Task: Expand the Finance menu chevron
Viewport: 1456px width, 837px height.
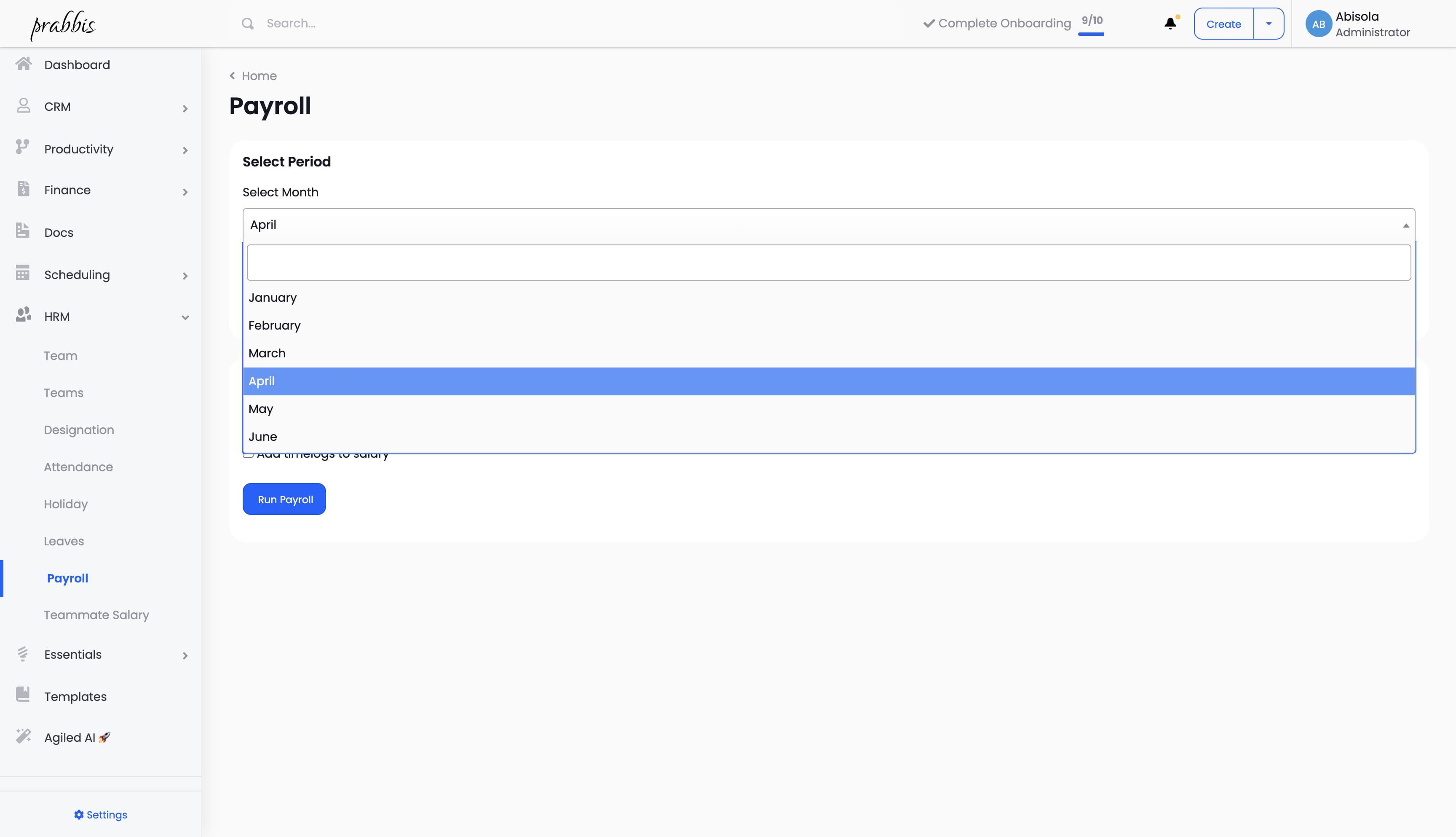Action: pos(185,193)
